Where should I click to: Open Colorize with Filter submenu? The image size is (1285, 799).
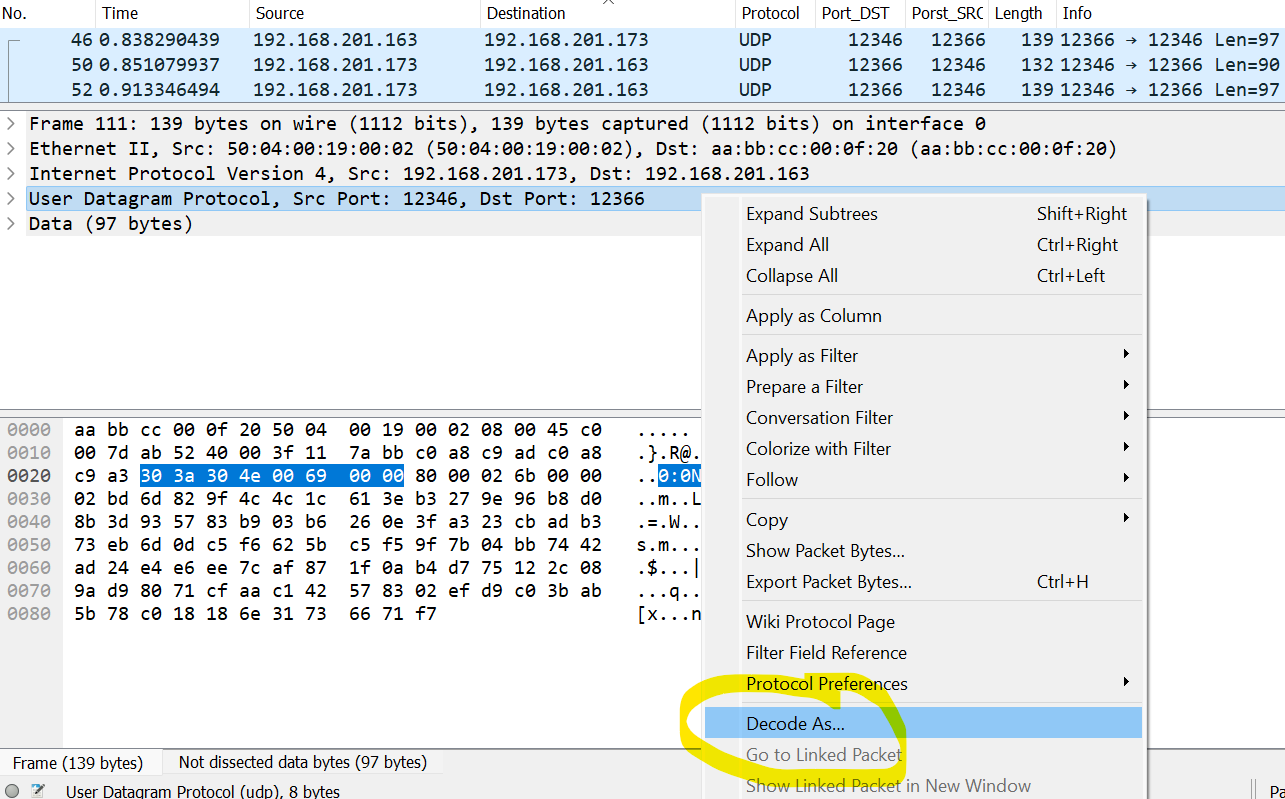(923, 449)
